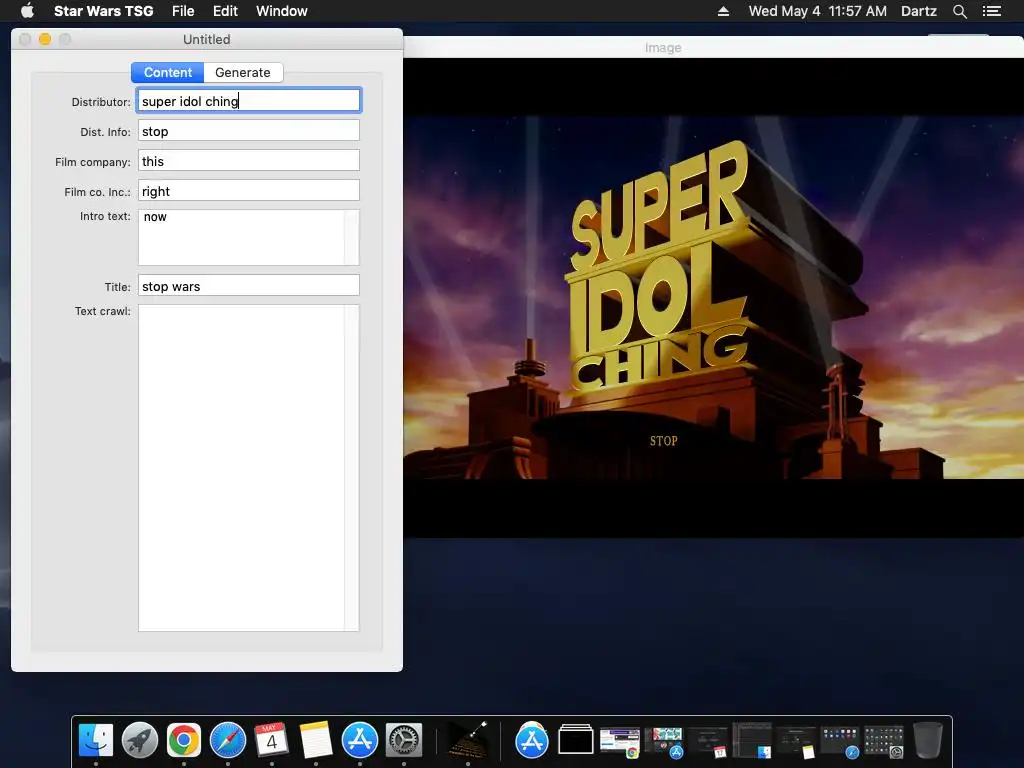The image size is (1024, 768).
Task: Click the Title label
Action: pyautogui.click(x=118, y=287)
